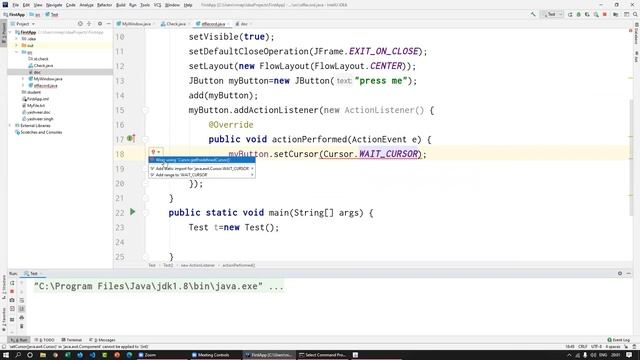Click the intention light bulb on line 18

pos(153,152)
